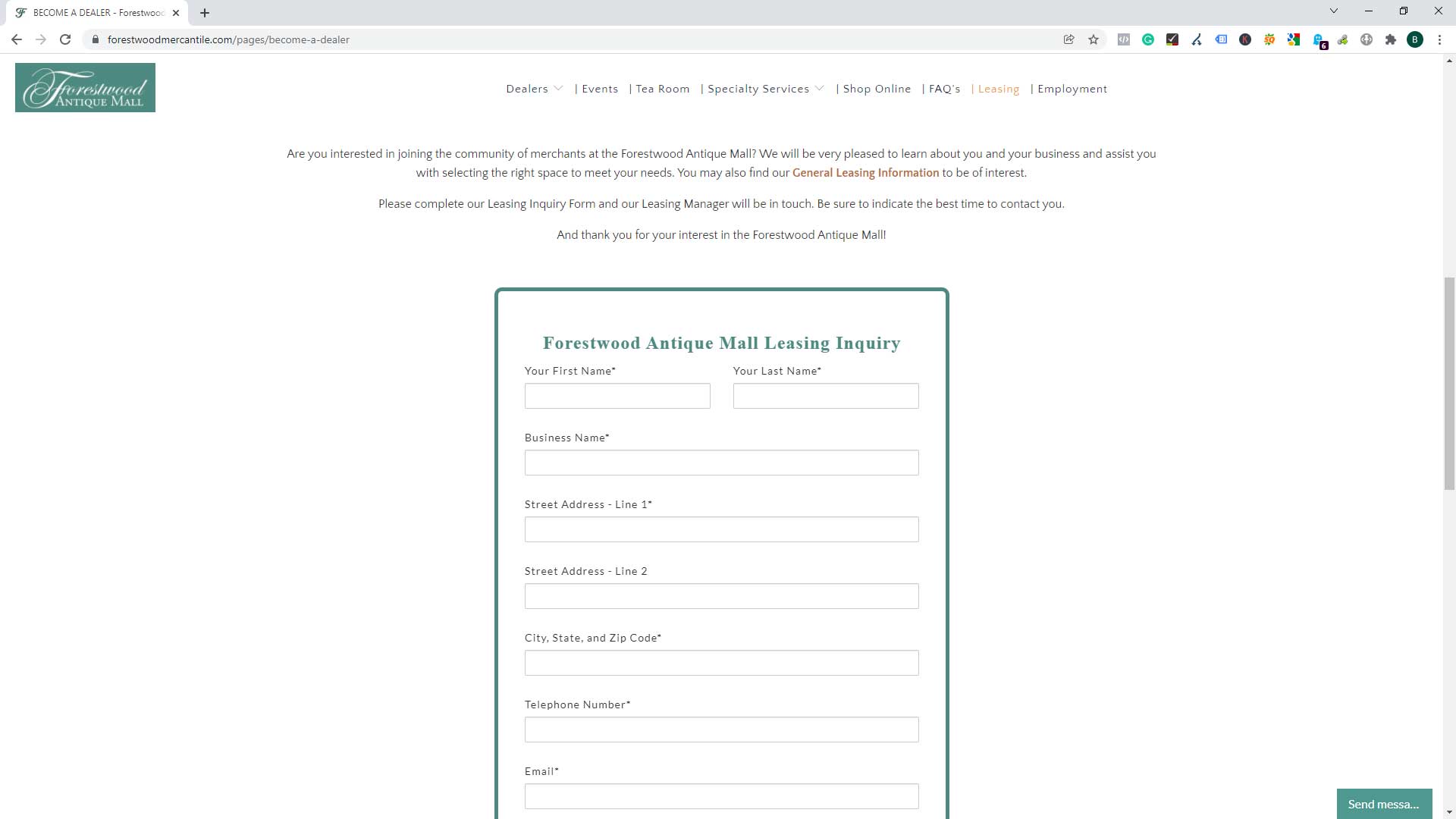Focus City, State, and Zip Code field
Image resolution: width=1456 pixels, height=819 pixels.
point(721,663)
